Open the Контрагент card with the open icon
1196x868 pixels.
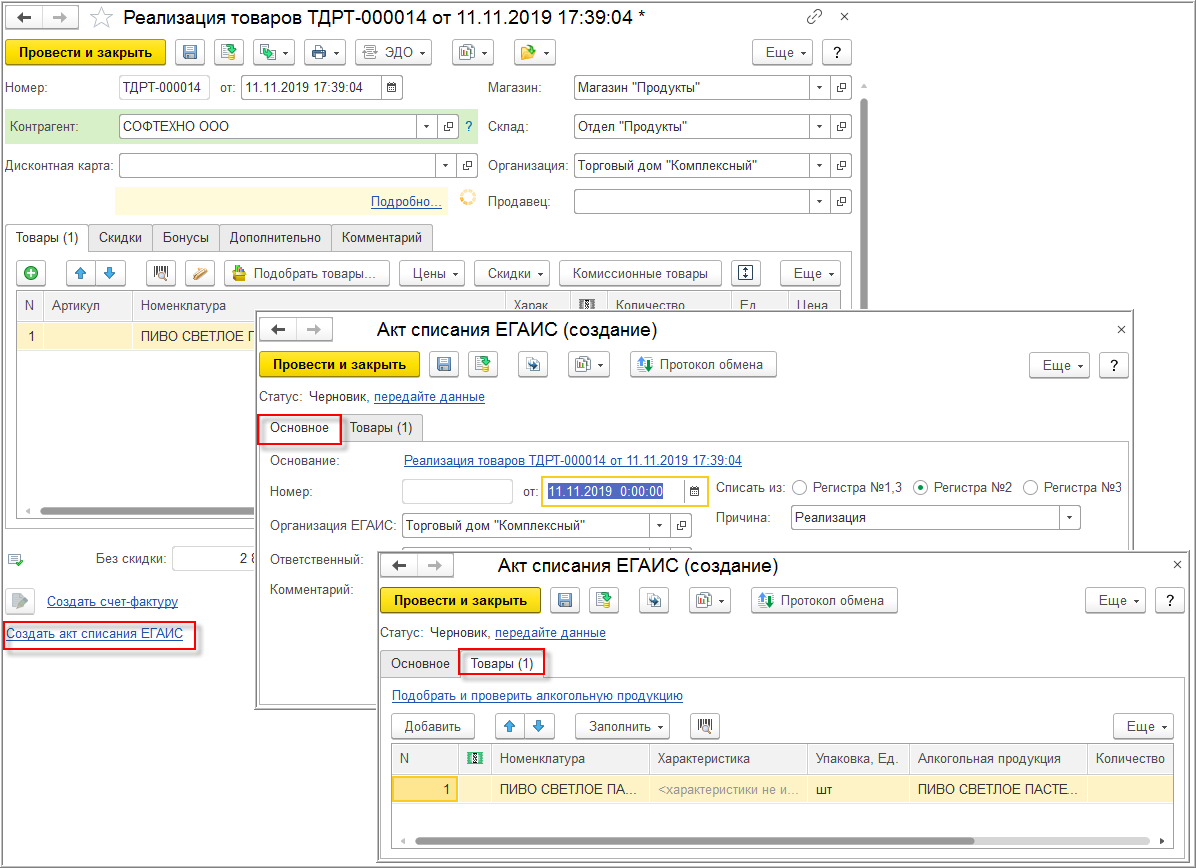click(x=448, y=127)
